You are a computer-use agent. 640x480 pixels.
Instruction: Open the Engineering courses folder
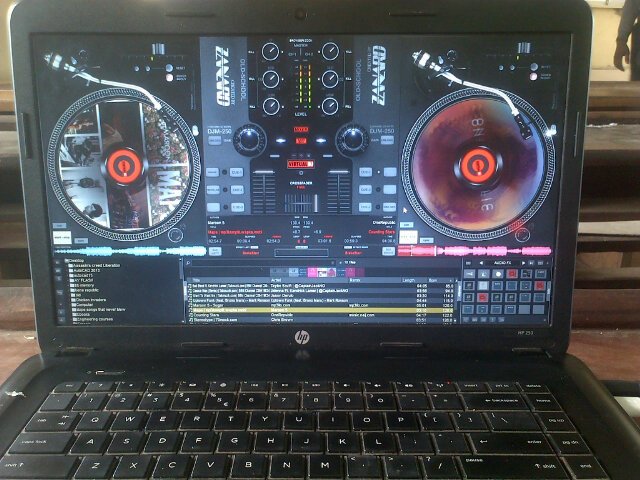95,319
